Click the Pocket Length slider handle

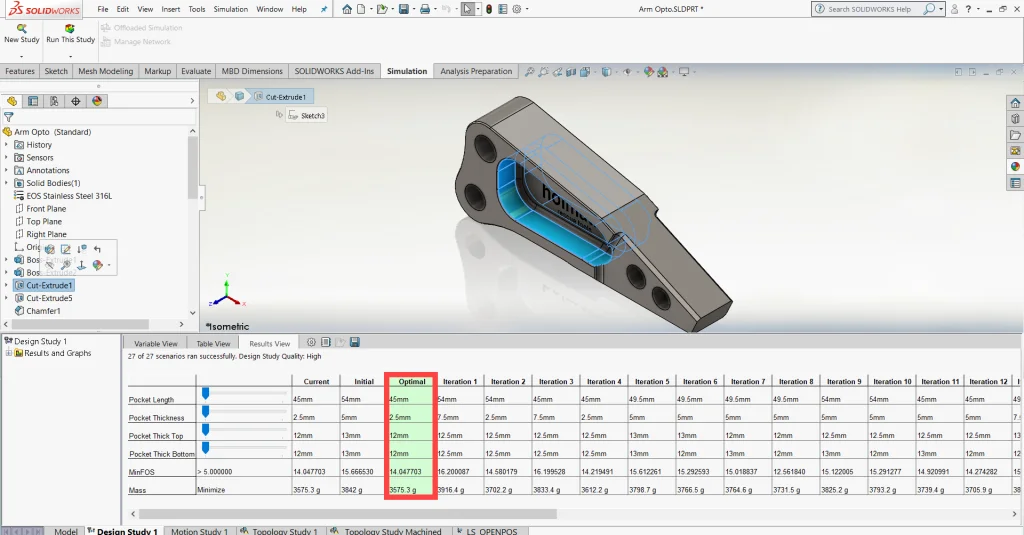click(205, 394)
